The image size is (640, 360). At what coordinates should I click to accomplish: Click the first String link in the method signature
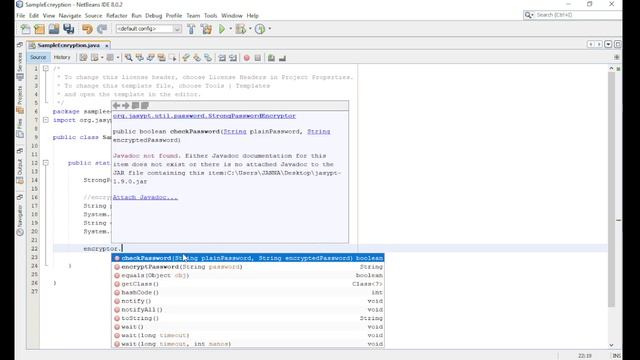pyautogui.click(x=235, y=131)
